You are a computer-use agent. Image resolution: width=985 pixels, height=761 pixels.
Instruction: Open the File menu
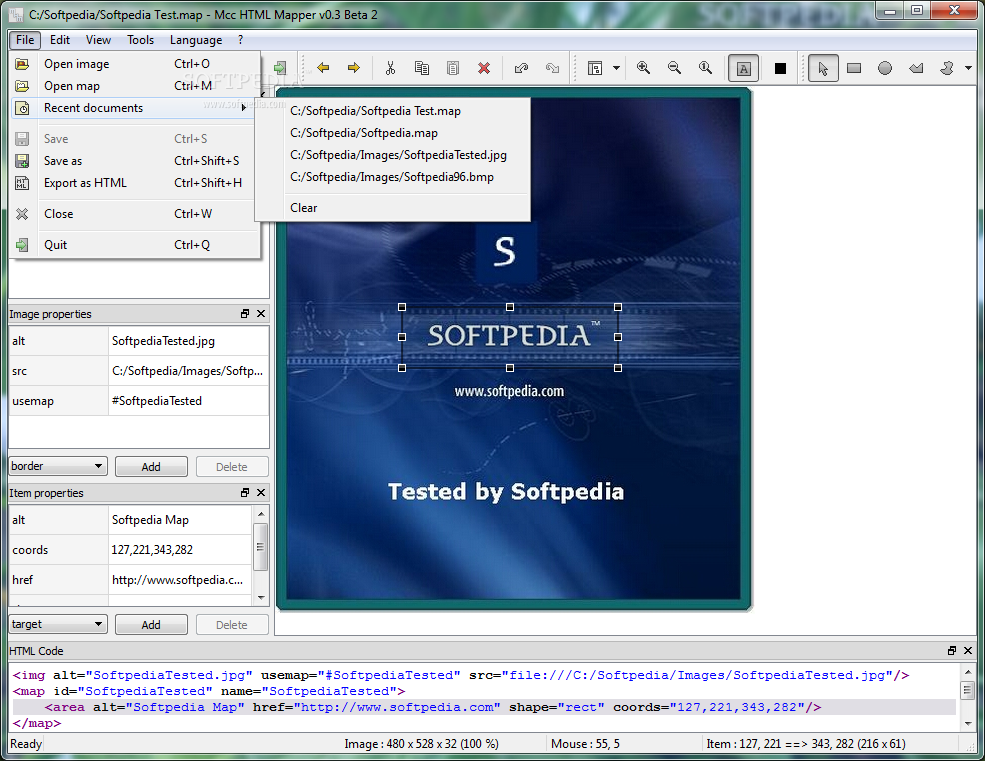click(x=25, y=40)
